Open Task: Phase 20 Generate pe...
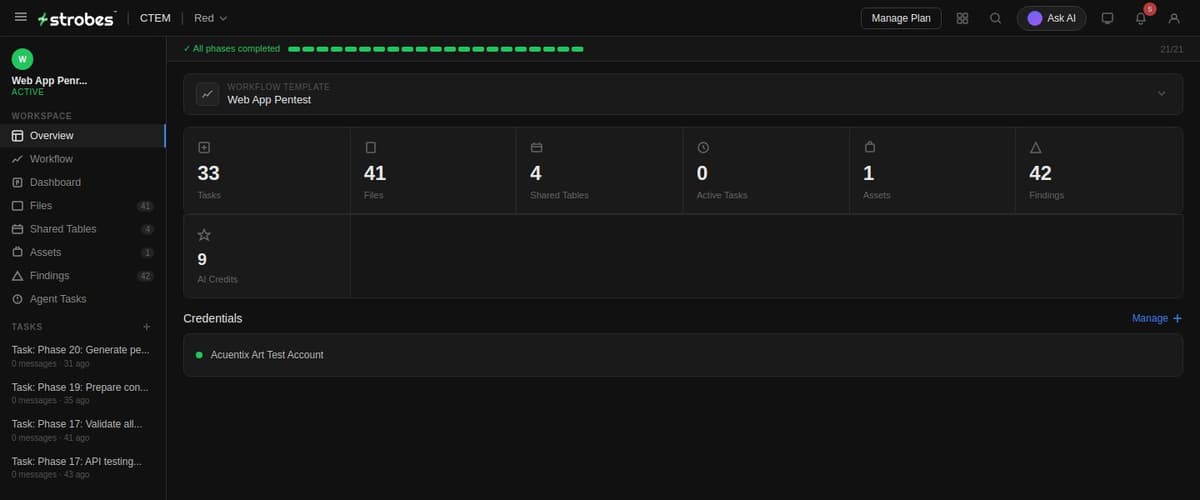This screenshot has height=500, width=1200. 83,356
